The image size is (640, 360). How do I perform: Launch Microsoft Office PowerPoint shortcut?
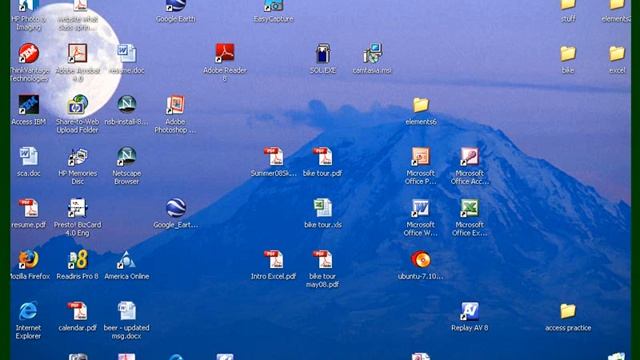click(420, 156)
